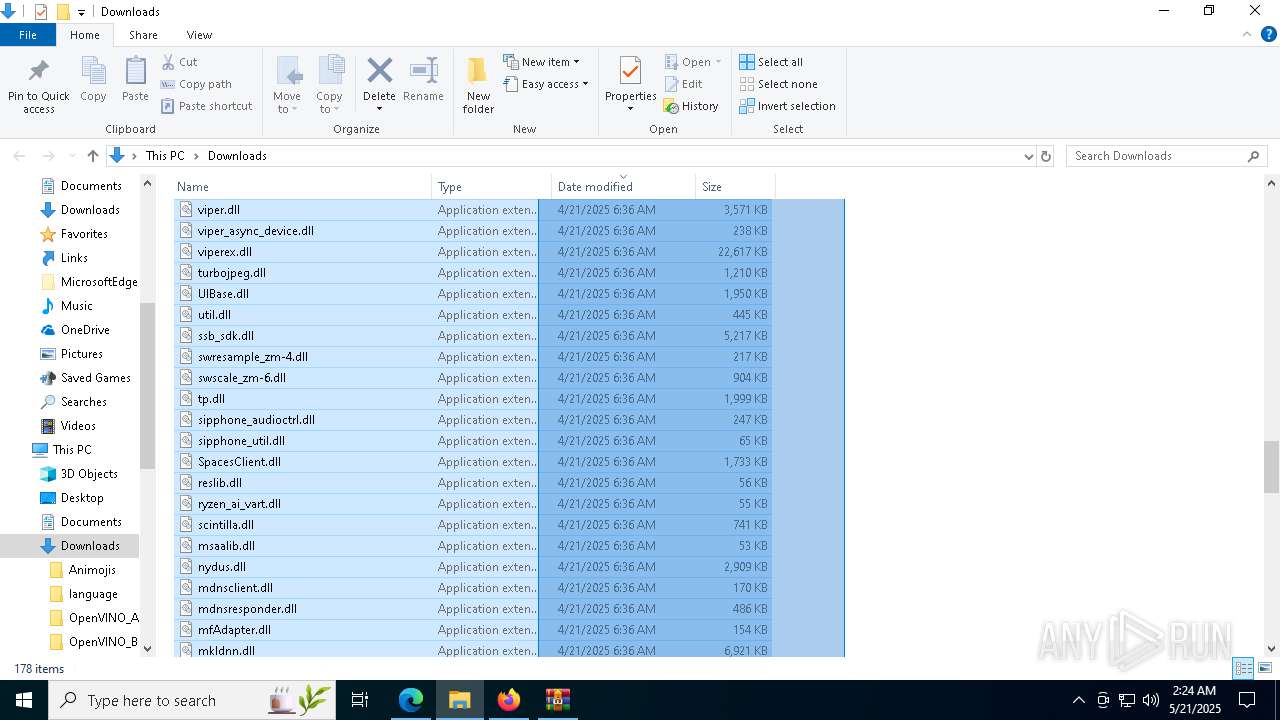Refresh the Downloads folder view
The height and width of the screenshot is (720, 1280).
tap(1046, 156)
